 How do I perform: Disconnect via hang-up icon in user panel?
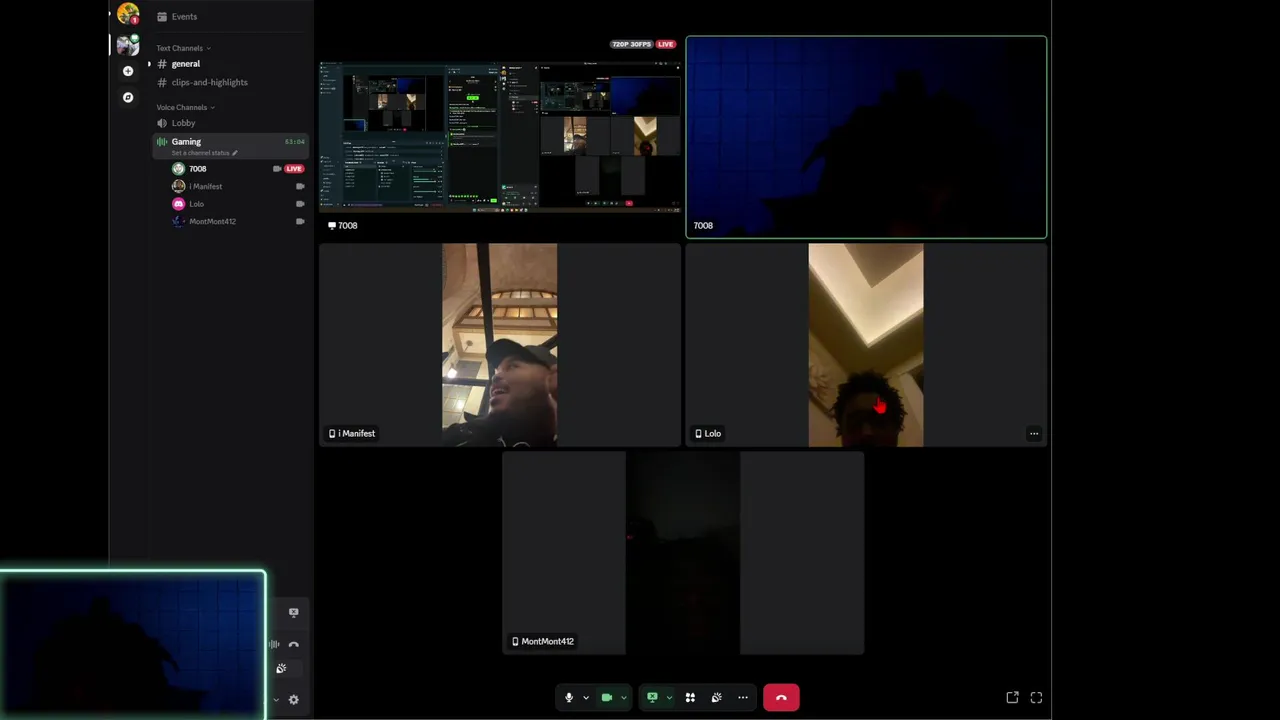pos(293,644)
